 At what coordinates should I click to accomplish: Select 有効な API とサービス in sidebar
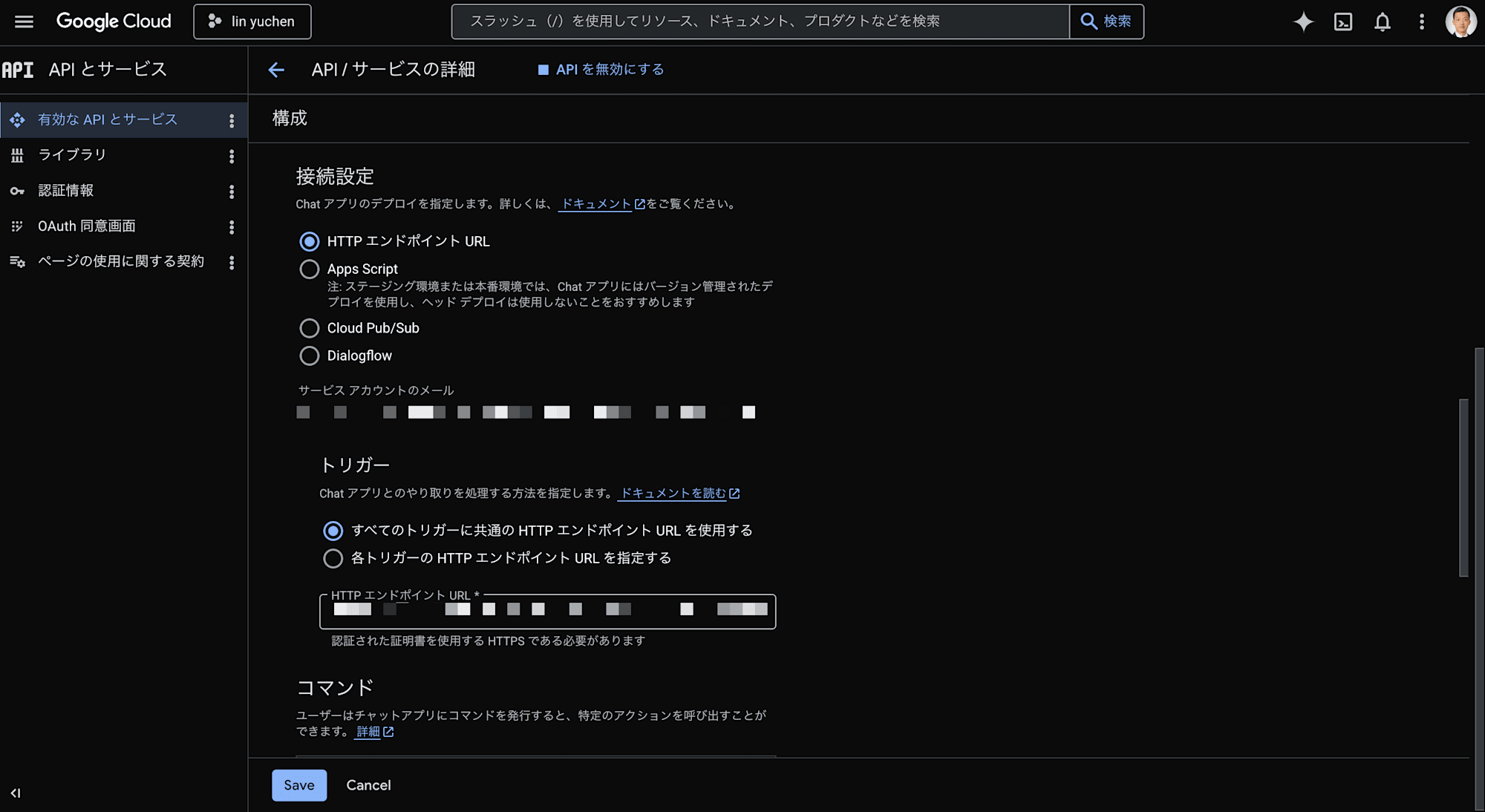pyautogui.click(x=108, y=119)
